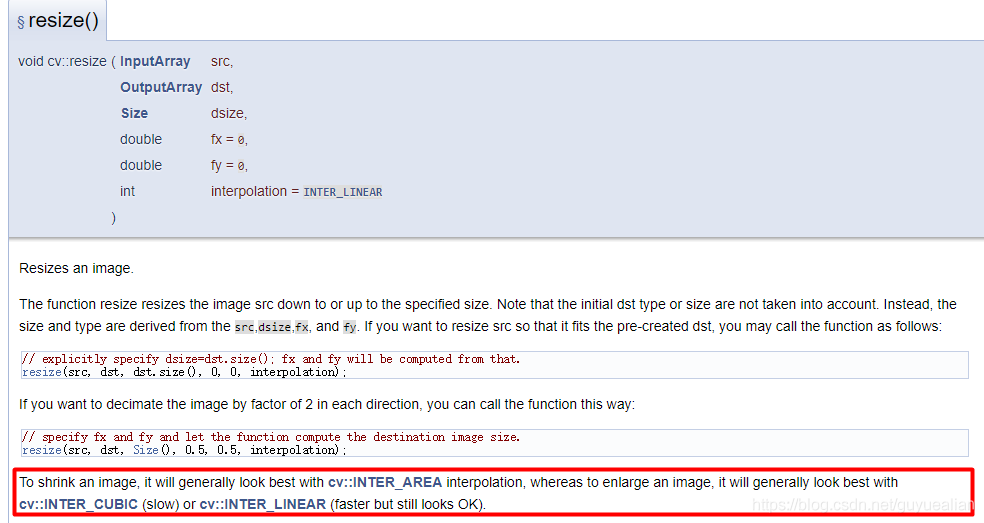Follow the bold Size type link in signature
Image resolution: width=984 pixels, height=523 pixels.
pos(134,113)
